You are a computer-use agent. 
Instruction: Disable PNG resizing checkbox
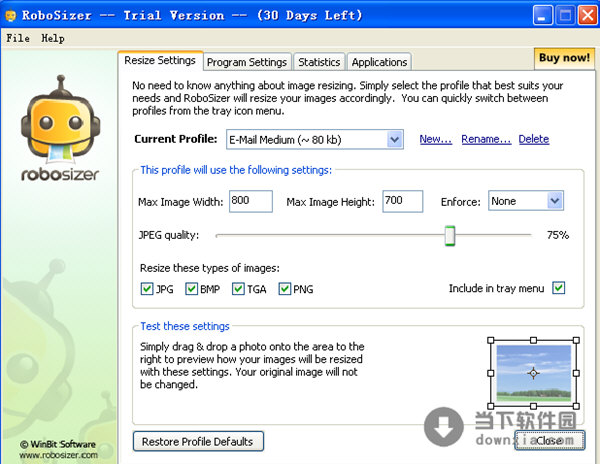pyautogui.click(x=285, y=289)
